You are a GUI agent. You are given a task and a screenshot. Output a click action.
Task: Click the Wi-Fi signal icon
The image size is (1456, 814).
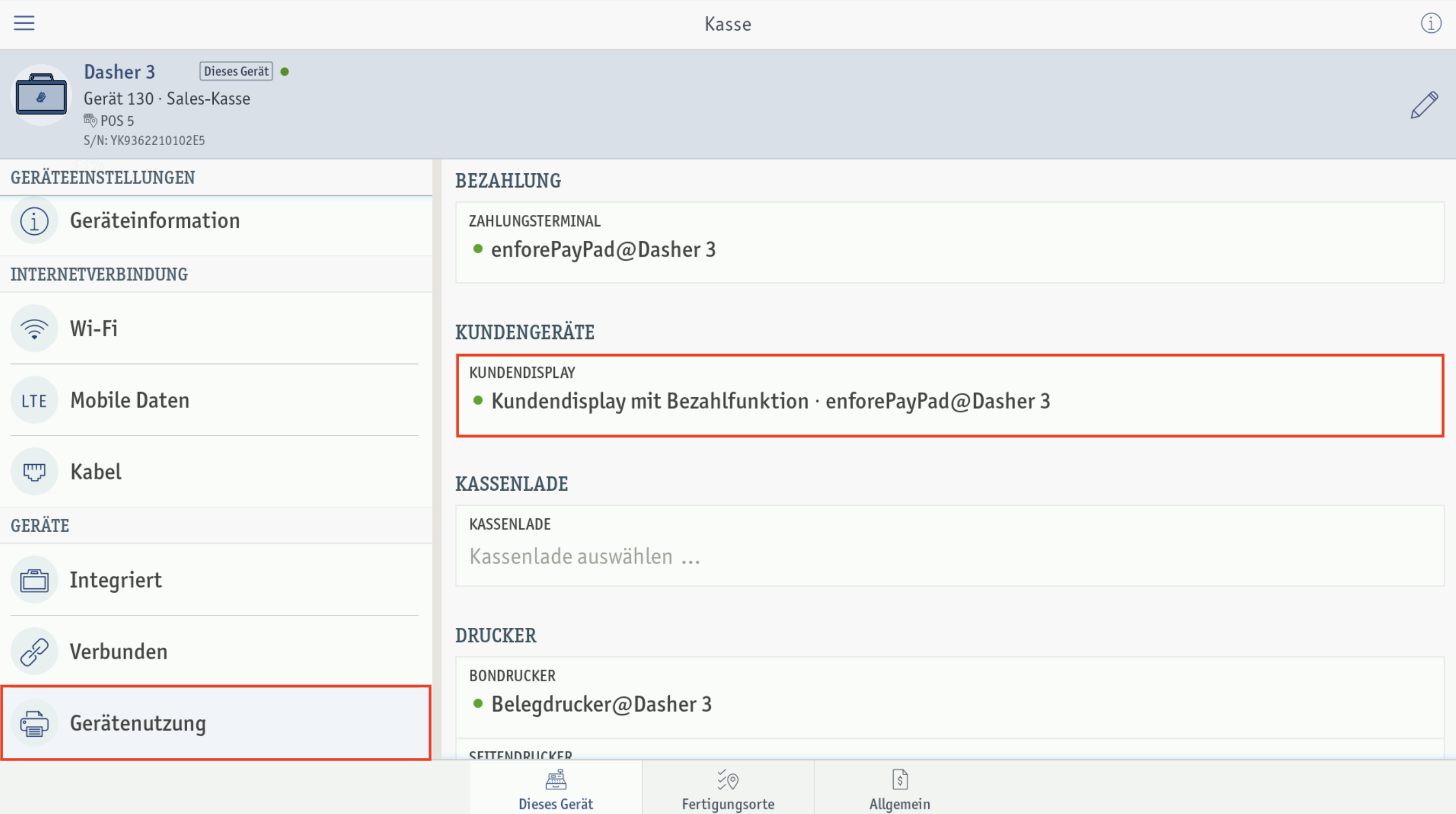(x=35, y=328)
